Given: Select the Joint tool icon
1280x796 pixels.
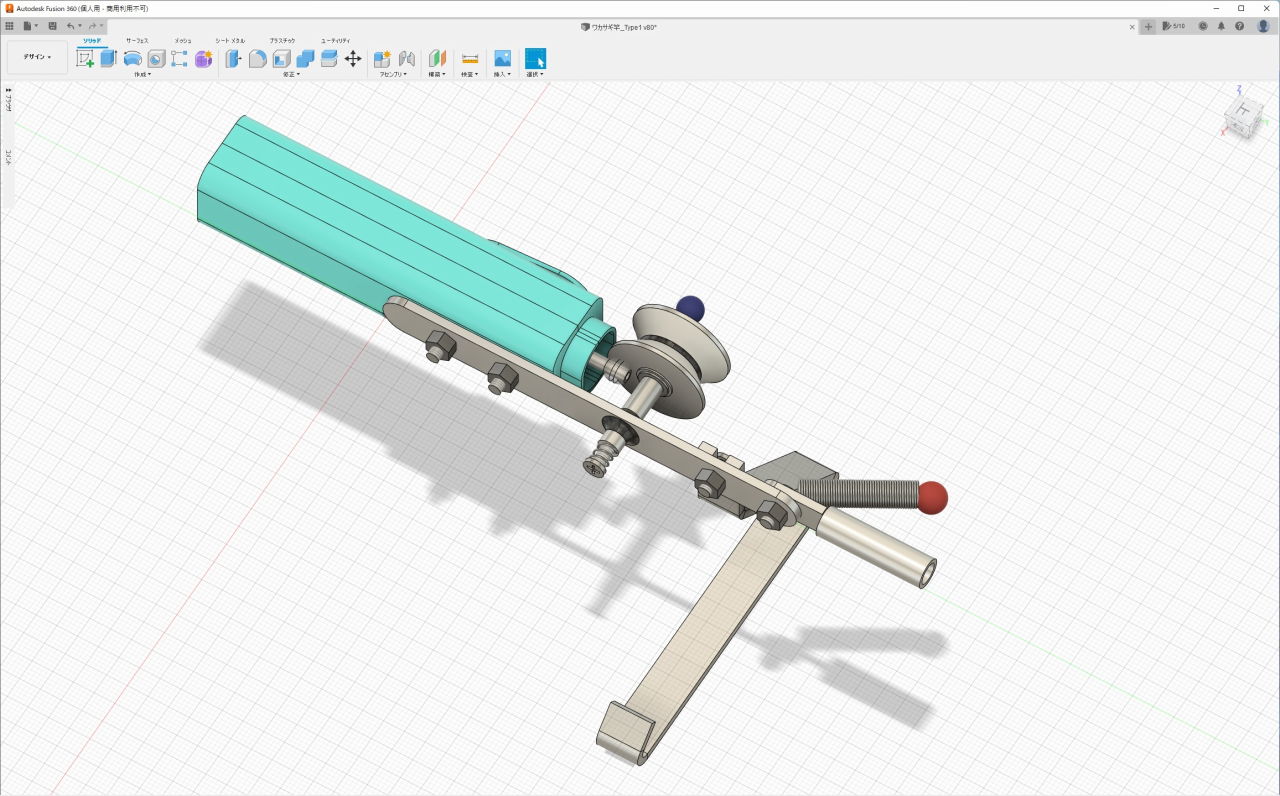Looking at the screenshot, I should click(406, 59).
